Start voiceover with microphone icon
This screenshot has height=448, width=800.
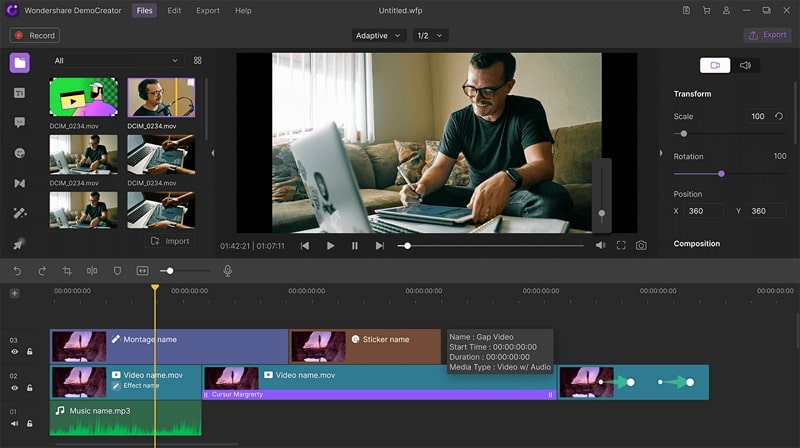(x=228, y=271)
